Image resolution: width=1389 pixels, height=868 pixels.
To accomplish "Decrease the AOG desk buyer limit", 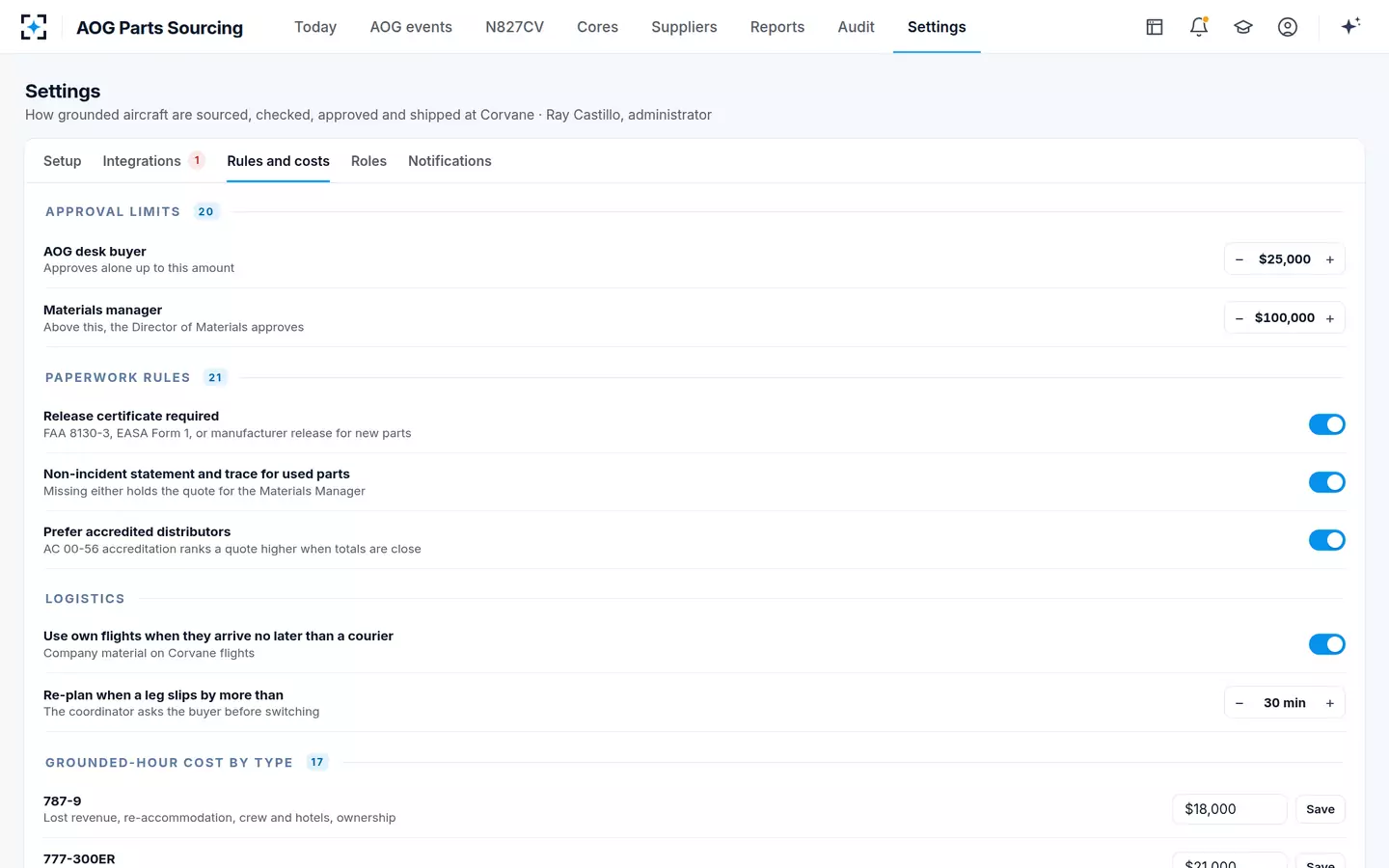I will [x=1239, y=259].
